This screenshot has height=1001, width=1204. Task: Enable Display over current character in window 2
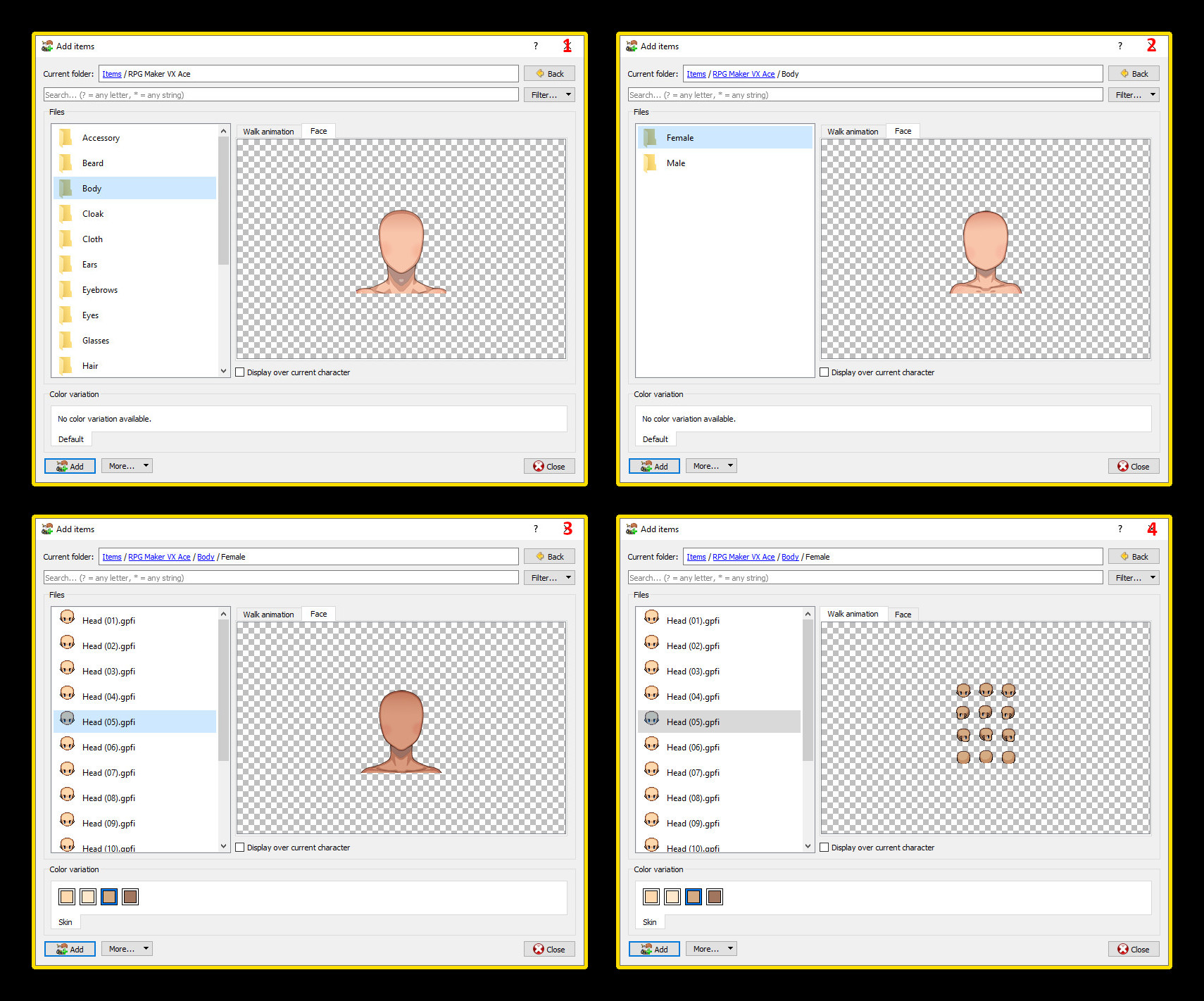coord(824,372)
